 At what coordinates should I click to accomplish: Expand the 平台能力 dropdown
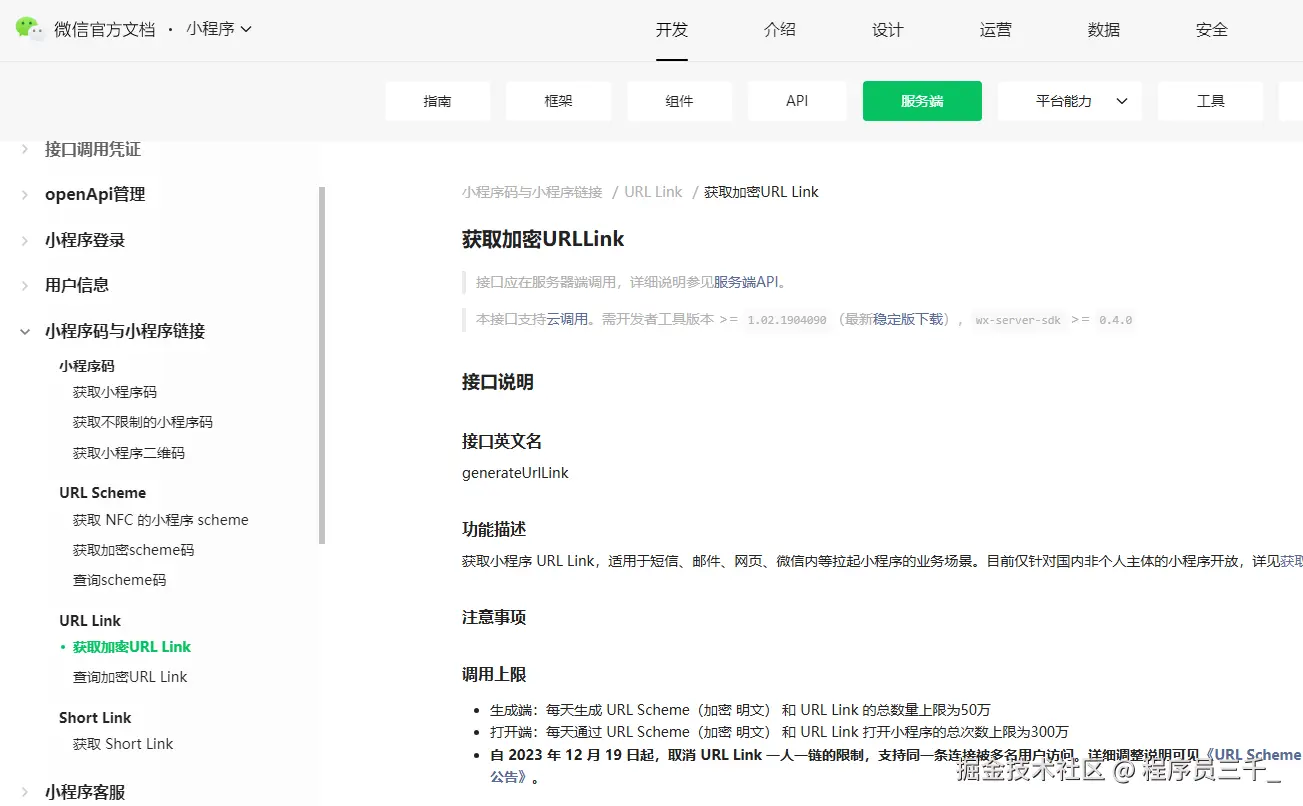click(x=1070, y=101)
